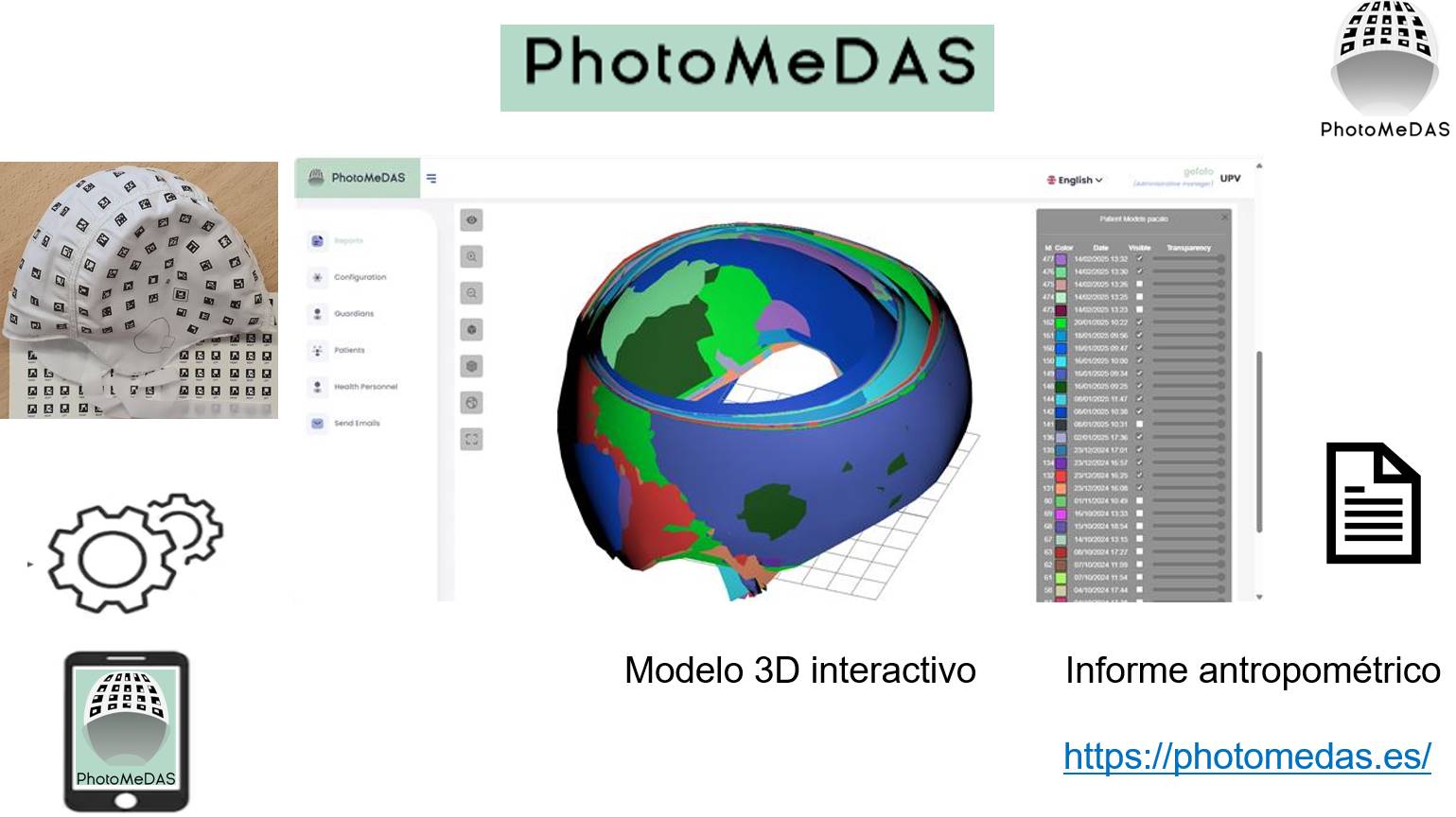Click the red swatch of model 132
Screen dimensions: 1456x818
click(x=1061, y=475)
